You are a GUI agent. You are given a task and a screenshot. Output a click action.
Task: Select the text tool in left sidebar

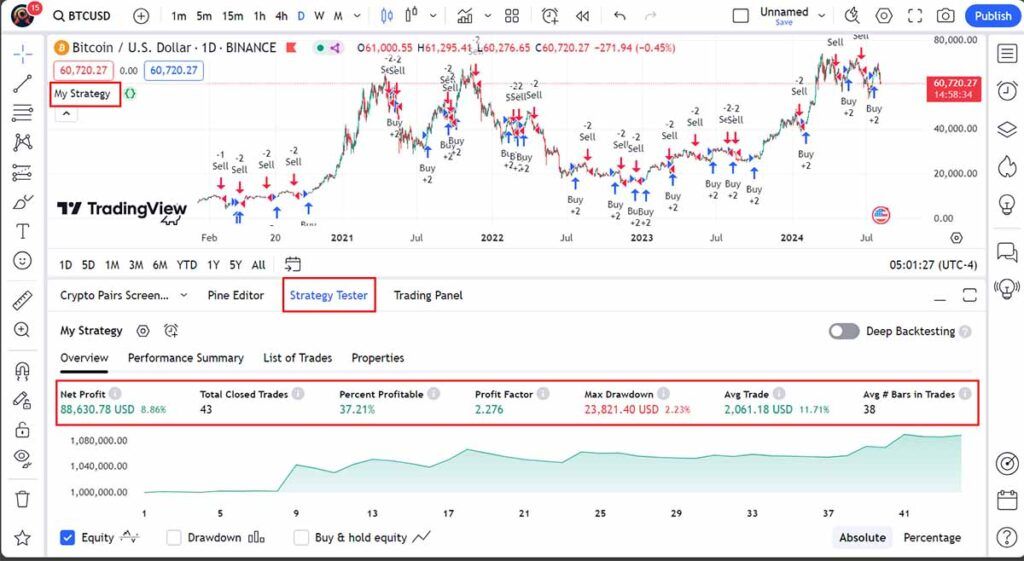point(22,231)
